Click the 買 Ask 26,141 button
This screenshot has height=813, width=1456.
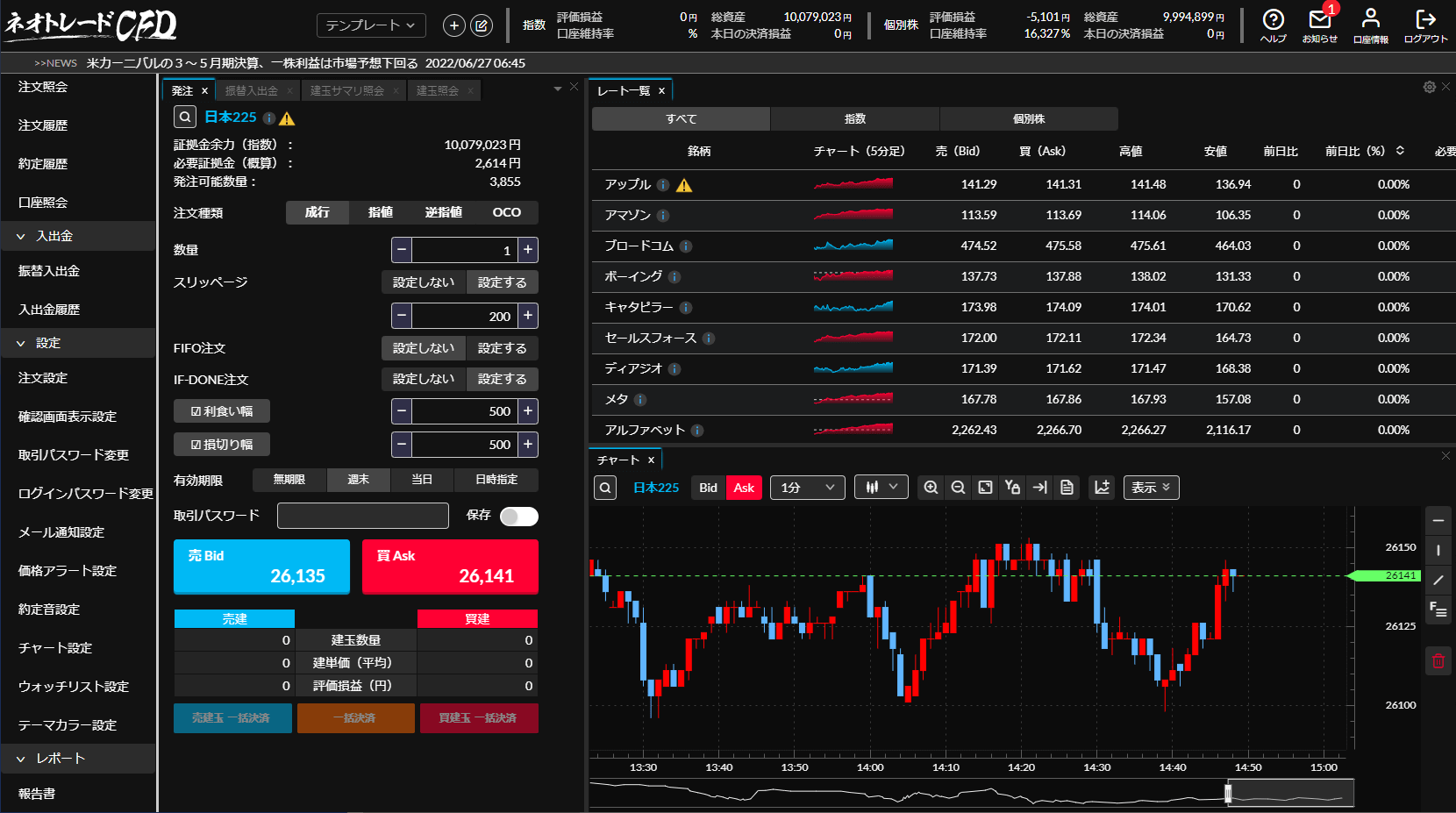450,567
